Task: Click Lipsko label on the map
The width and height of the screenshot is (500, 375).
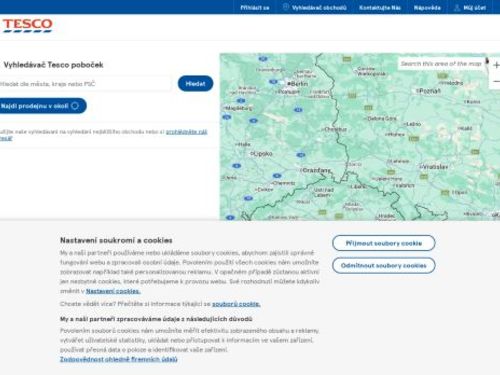Action: pos(262,154)
